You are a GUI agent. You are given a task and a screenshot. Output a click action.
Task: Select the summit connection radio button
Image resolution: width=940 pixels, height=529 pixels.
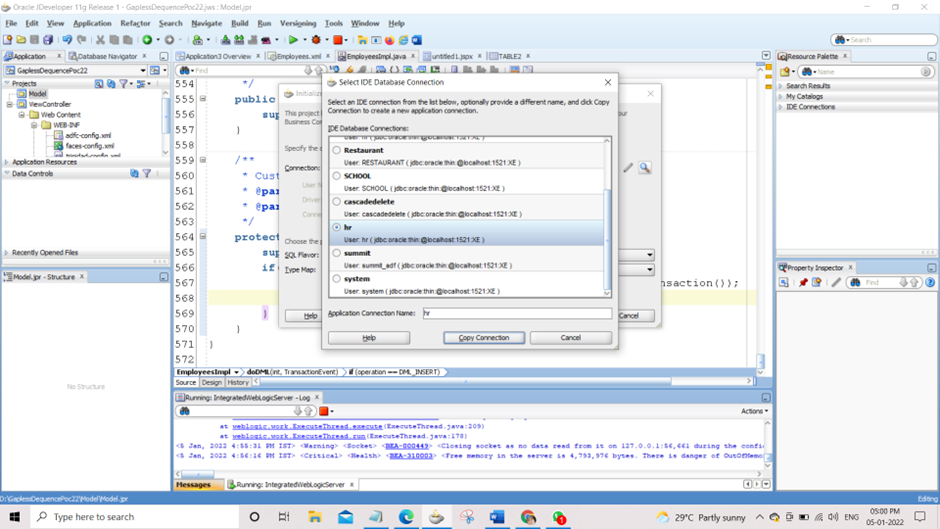(x=337, y=253)
